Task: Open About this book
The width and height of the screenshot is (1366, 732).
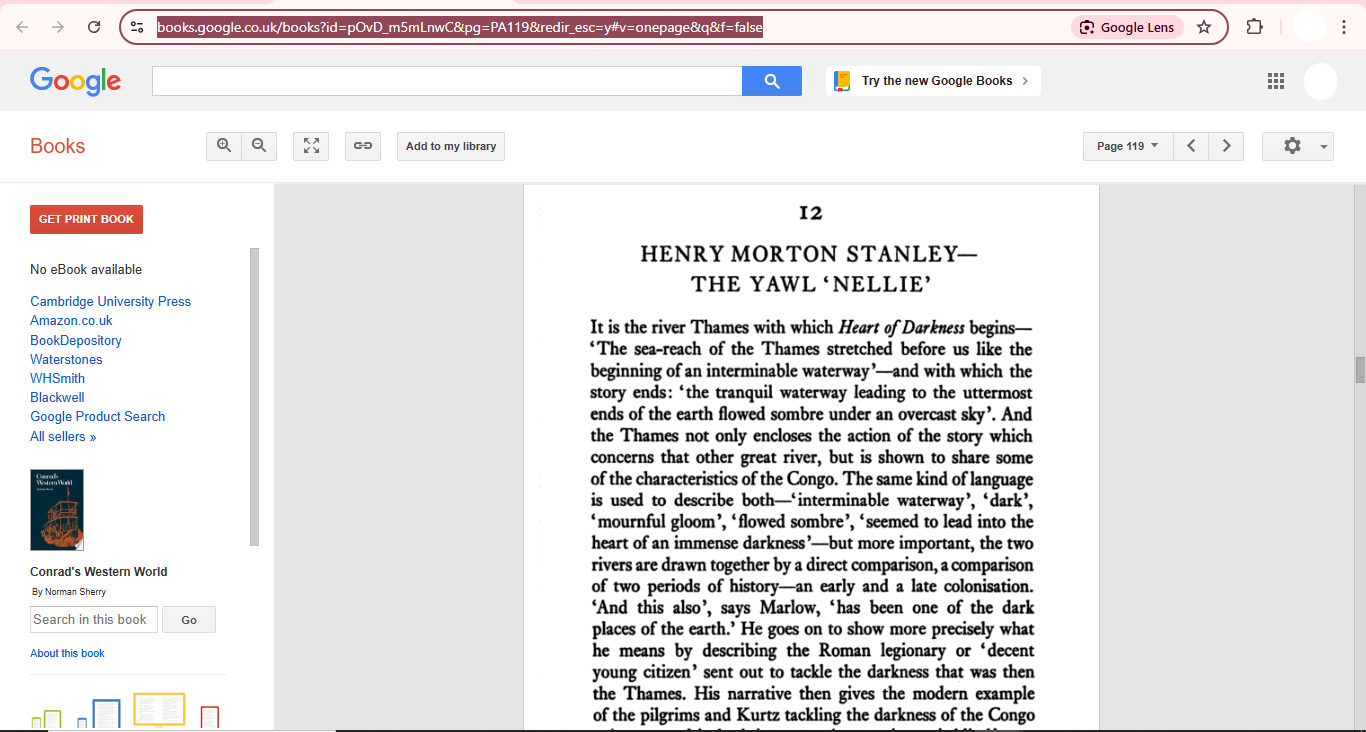Action: click(x=67, y=653)
